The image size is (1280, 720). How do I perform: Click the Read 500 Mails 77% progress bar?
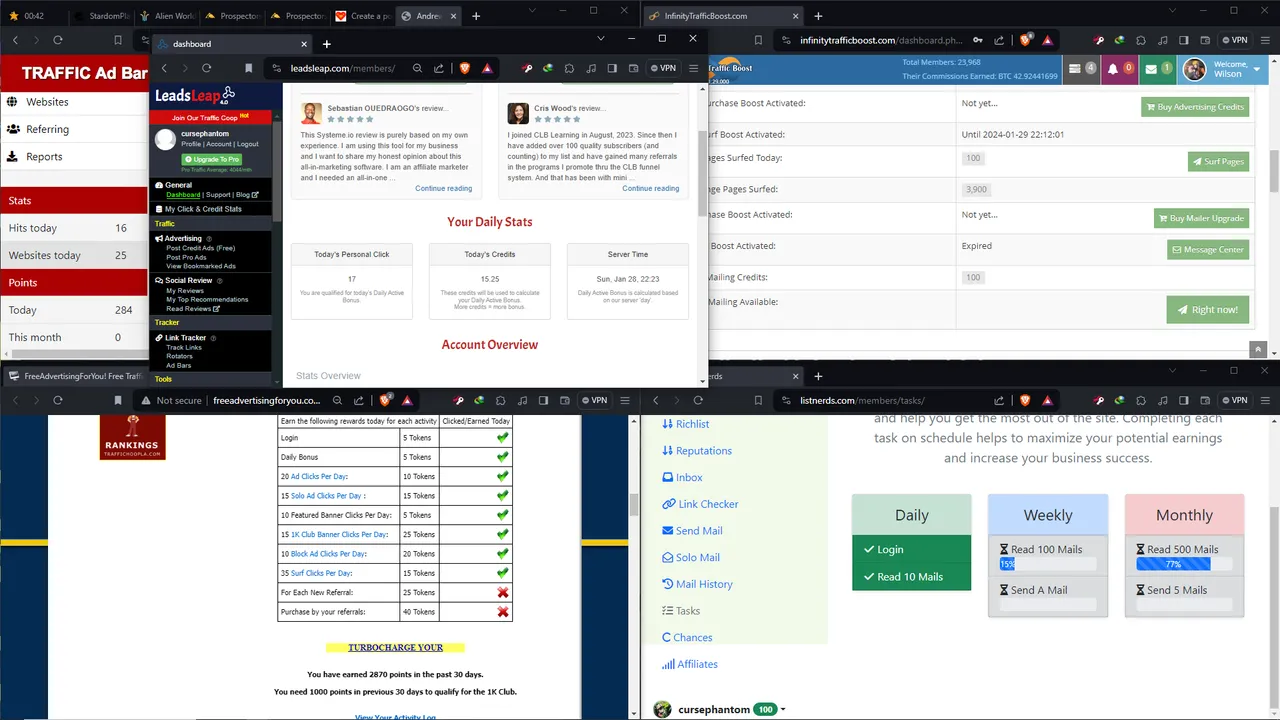pyautogui.click(x=1184, y=564)
